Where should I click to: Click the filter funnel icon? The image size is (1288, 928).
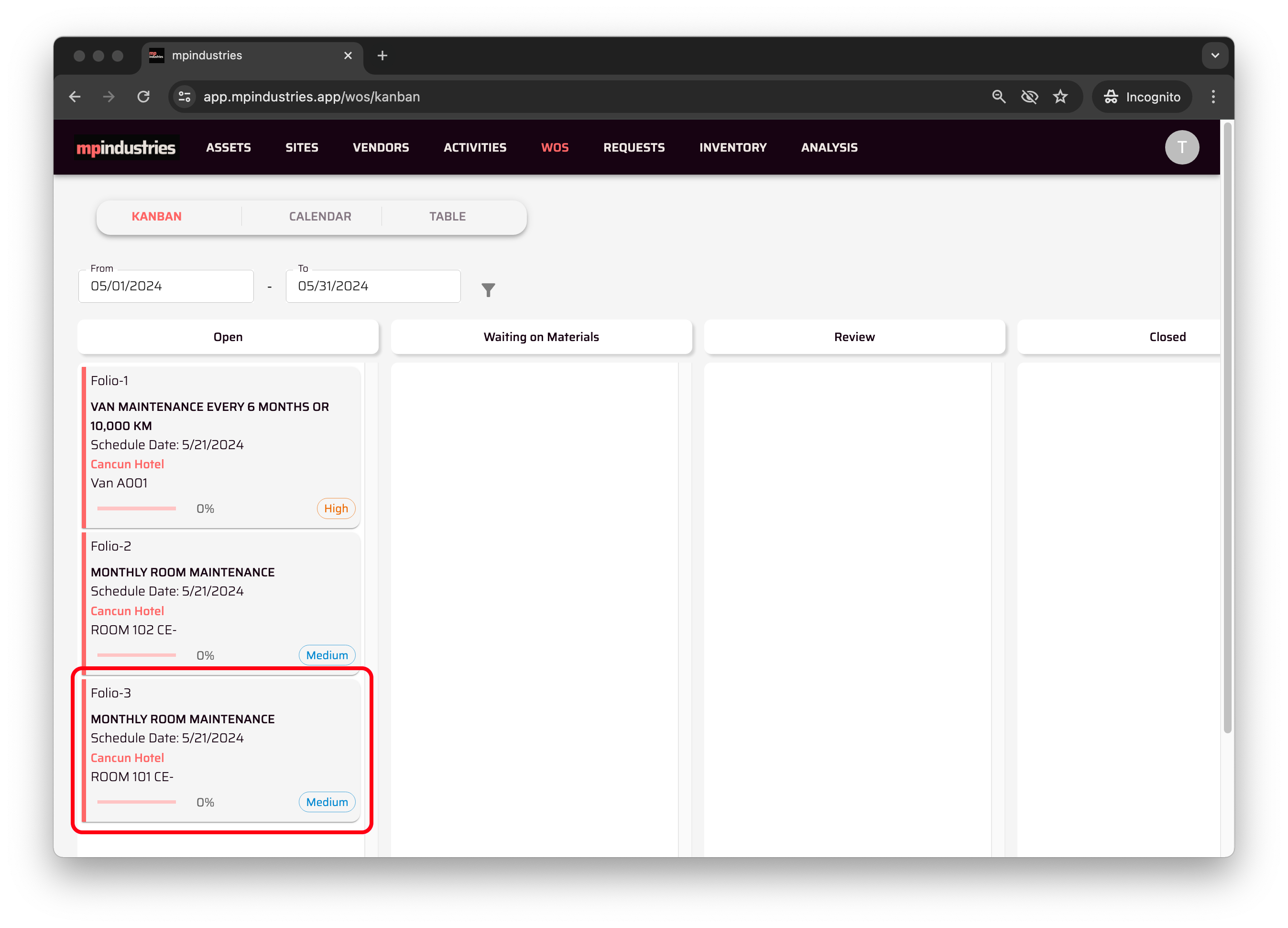488,290
